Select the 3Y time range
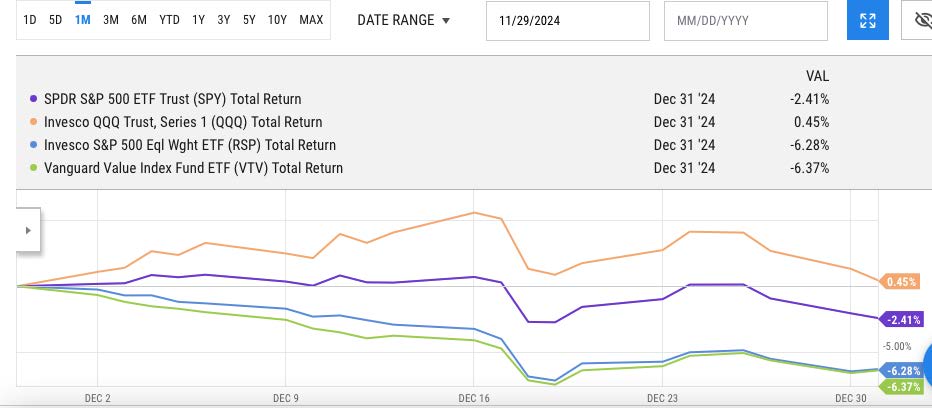This screenshot has width=932, height=408. [223, 20]
